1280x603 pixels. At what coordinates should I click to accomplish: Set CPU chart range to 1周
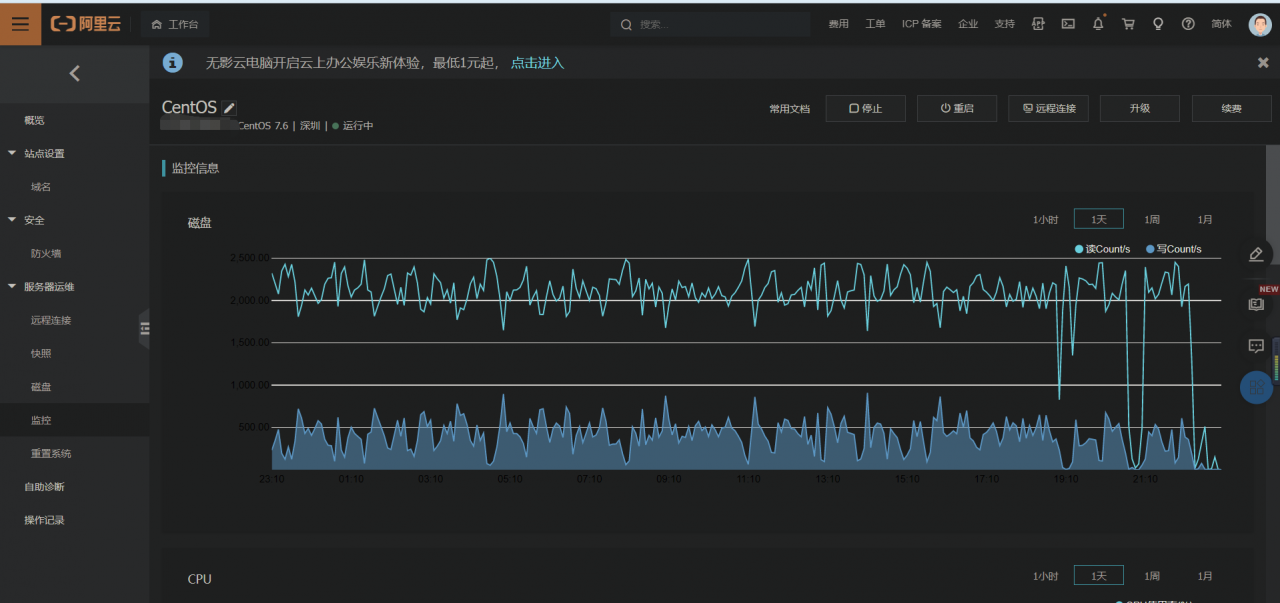tap(1152, 576)
